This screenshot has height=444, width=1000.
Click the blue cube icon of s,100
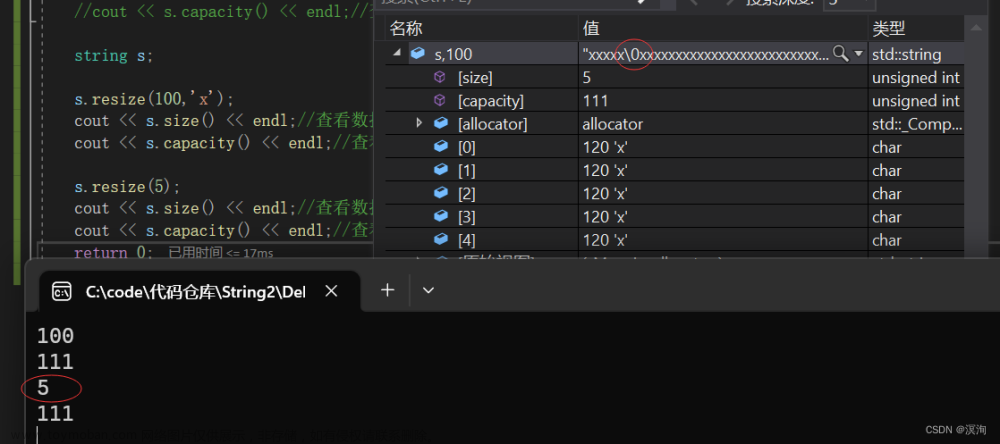[x=418, y=54]
